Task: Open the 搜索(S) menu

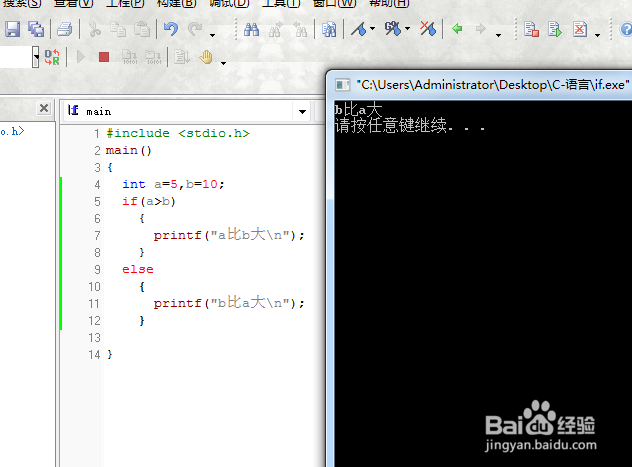Action: click(22, 4)
